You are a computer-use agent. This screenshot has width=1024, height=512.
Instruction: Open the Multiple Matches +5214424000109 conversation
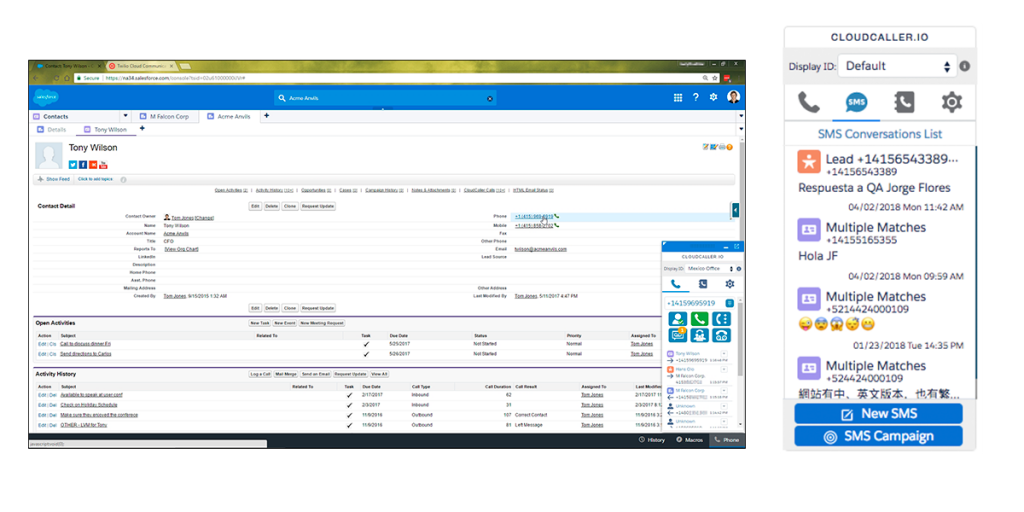point(880,321)
